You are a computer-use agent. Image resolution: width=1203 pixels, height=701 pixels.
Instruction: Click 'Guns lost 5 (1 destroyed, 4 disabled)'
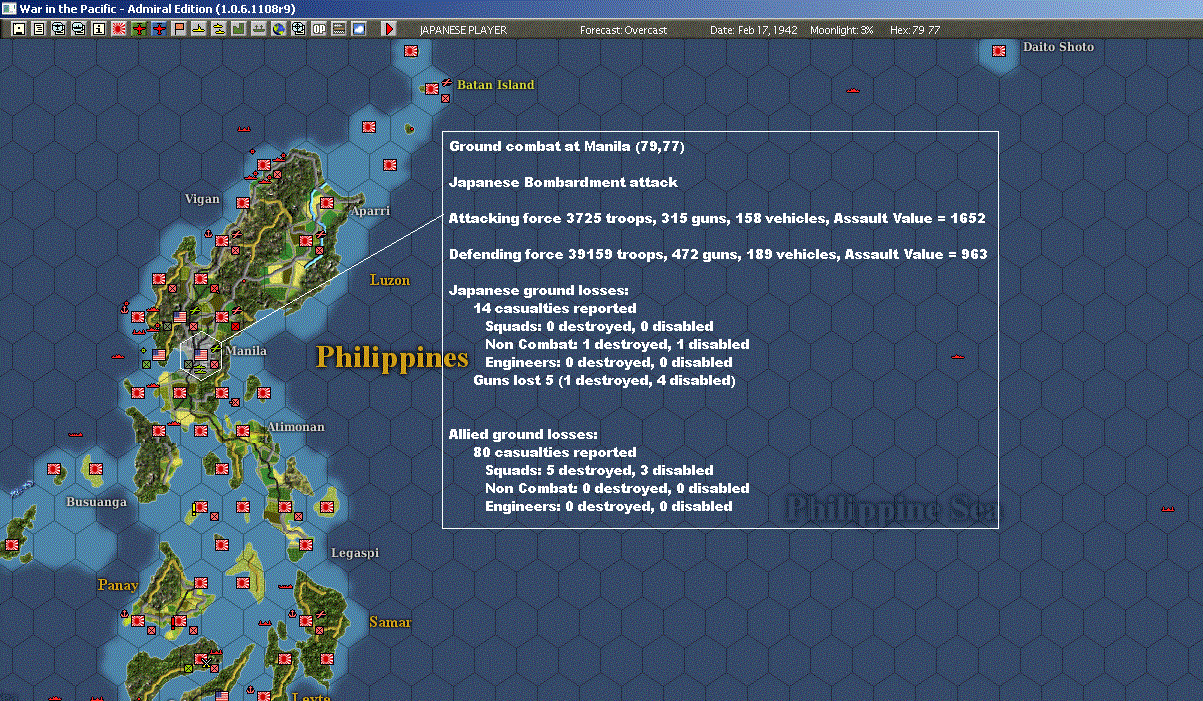click(x=604, y=380)
